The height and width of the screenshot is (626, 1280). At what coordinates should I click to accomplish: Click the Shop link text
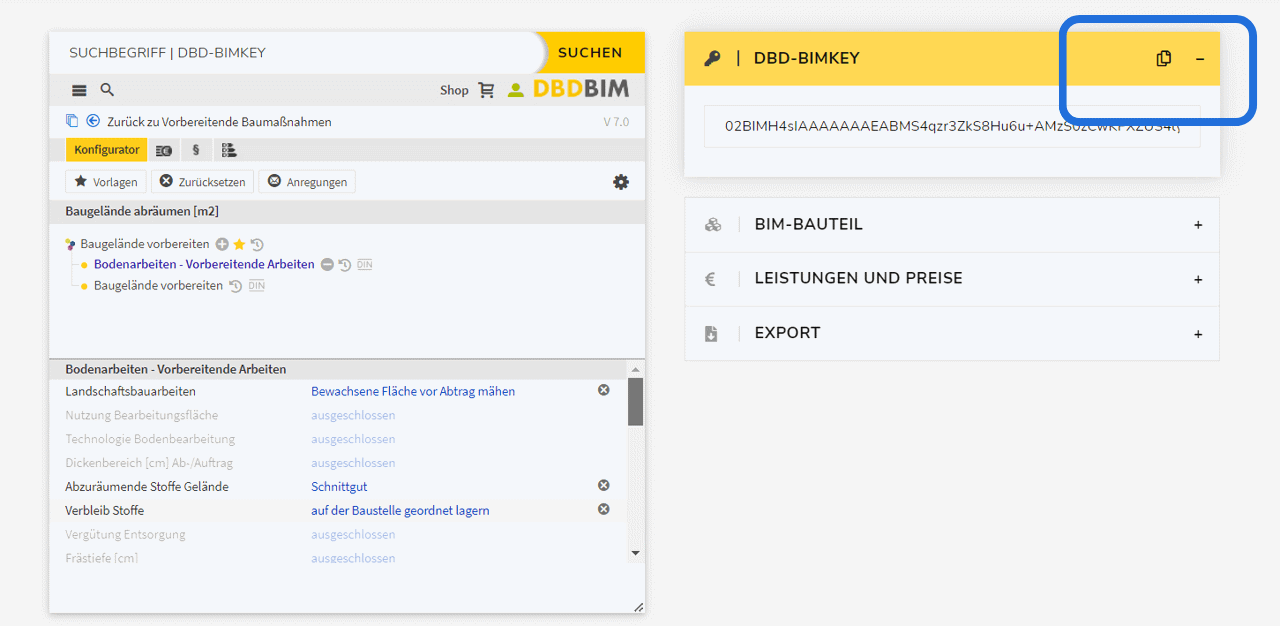coord(454,90)
